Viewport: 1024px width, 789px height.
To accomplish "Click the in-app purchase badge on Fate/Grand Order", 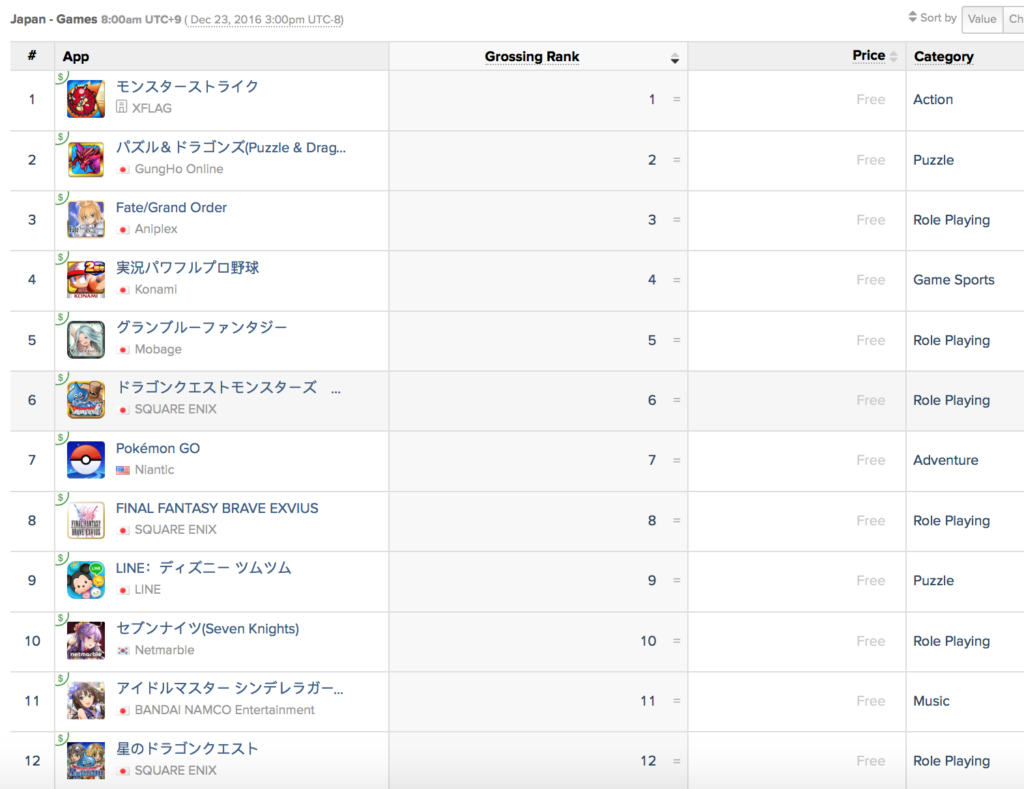I will coord(61,197).
